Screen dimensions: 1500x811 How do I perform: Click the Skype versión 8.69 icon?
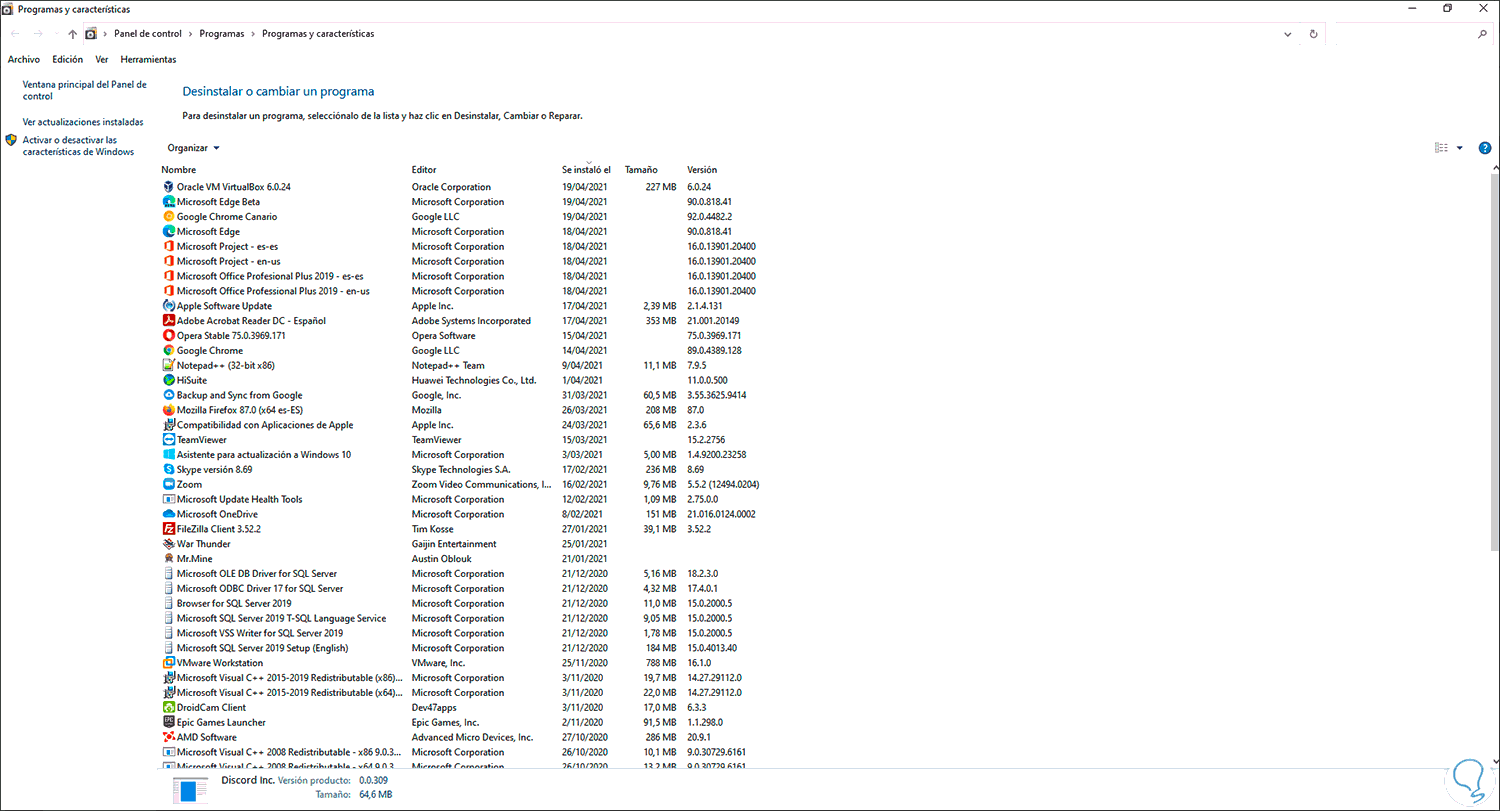click(168, 470)
